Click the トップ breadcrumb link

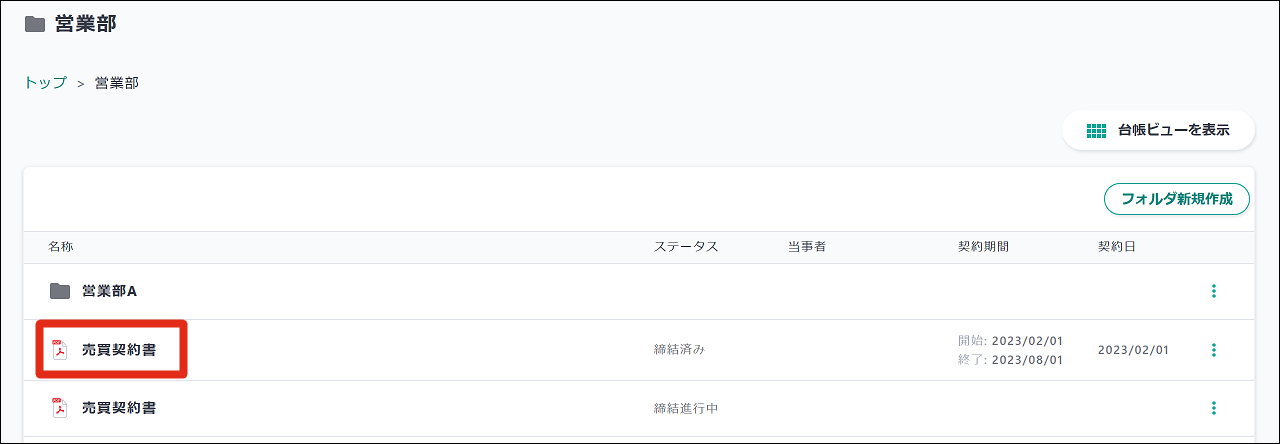pos(45,83)
